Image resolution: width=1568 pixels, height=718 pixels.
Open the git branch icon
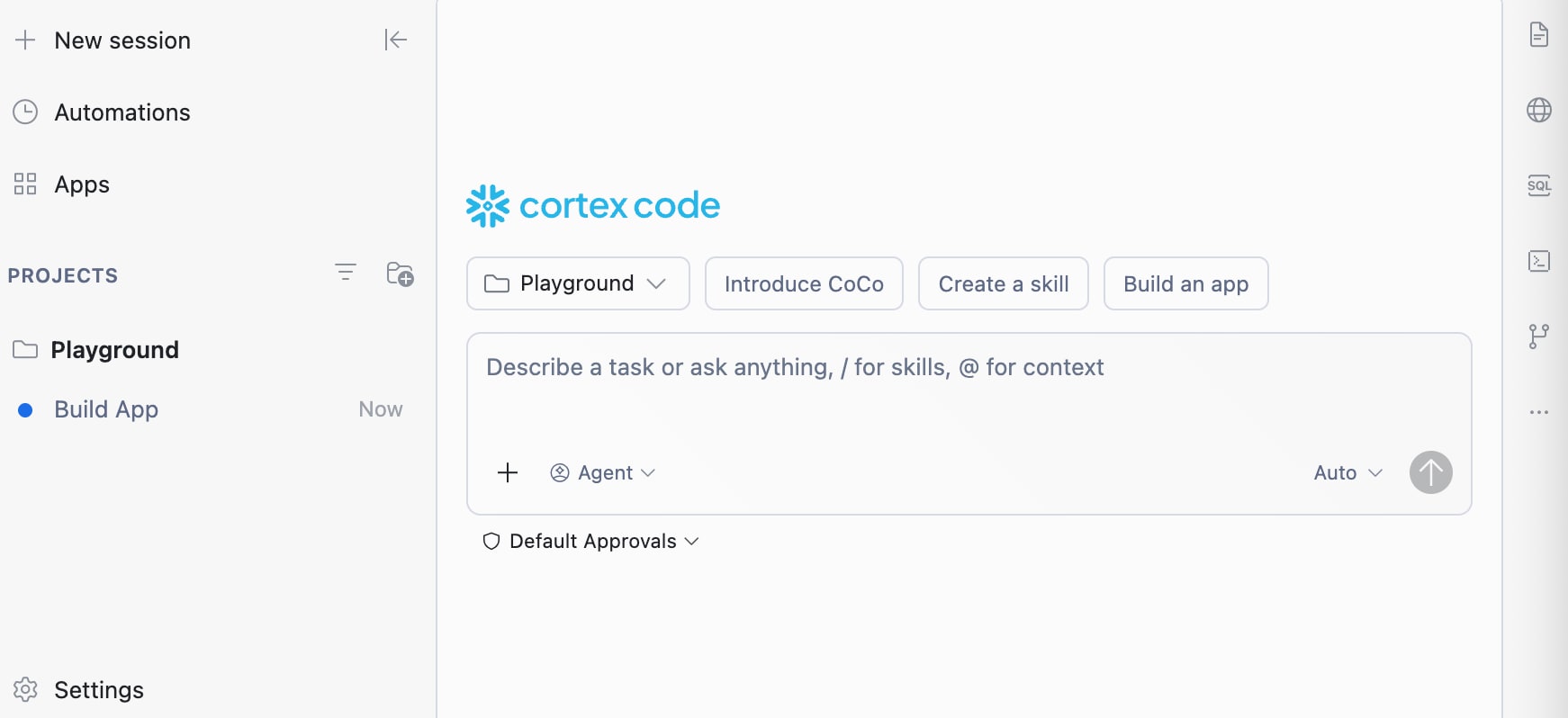[x=1539, y=337]
